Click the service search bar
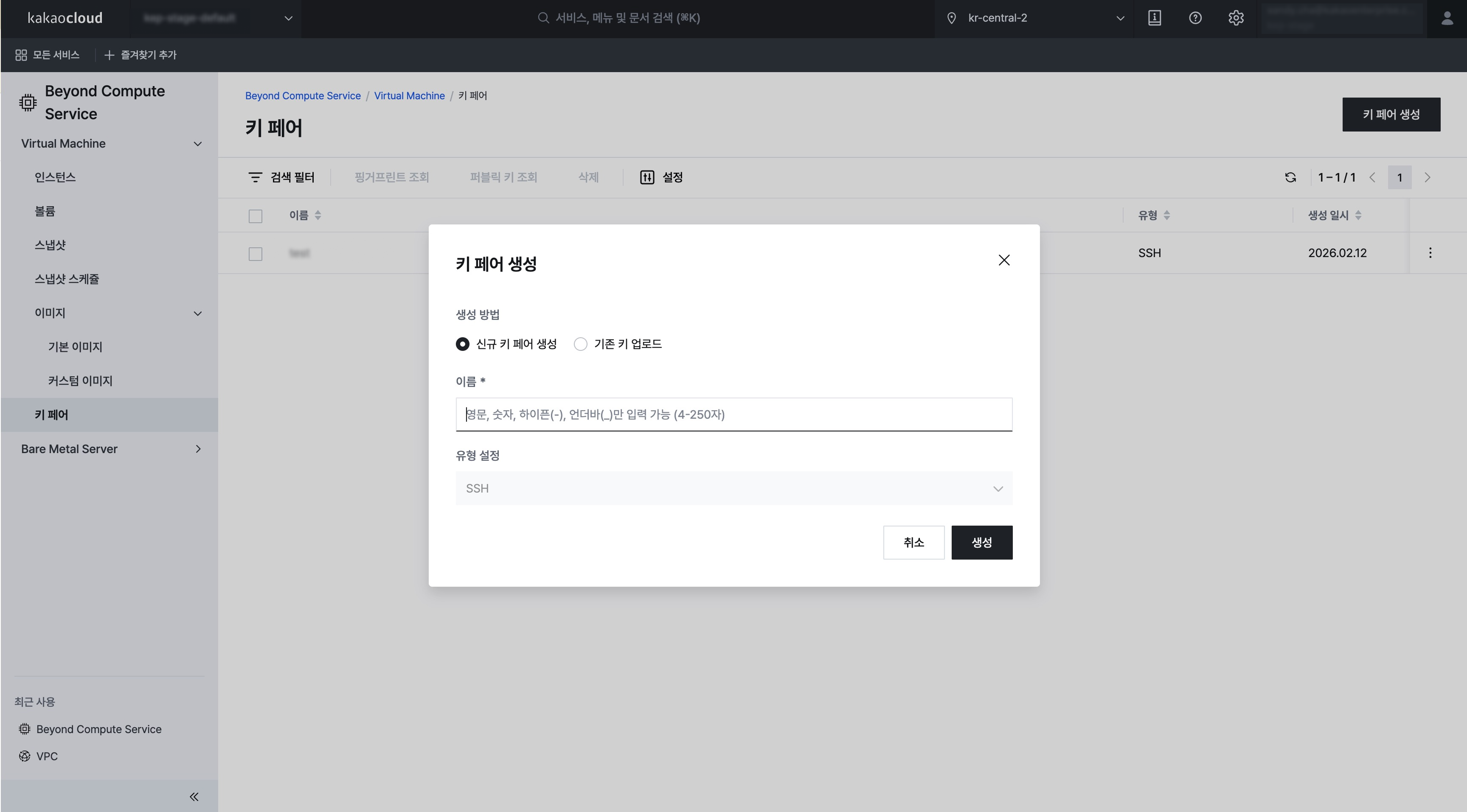The image size is (1467, 812). pyautogui.click(x=618, y=18)
